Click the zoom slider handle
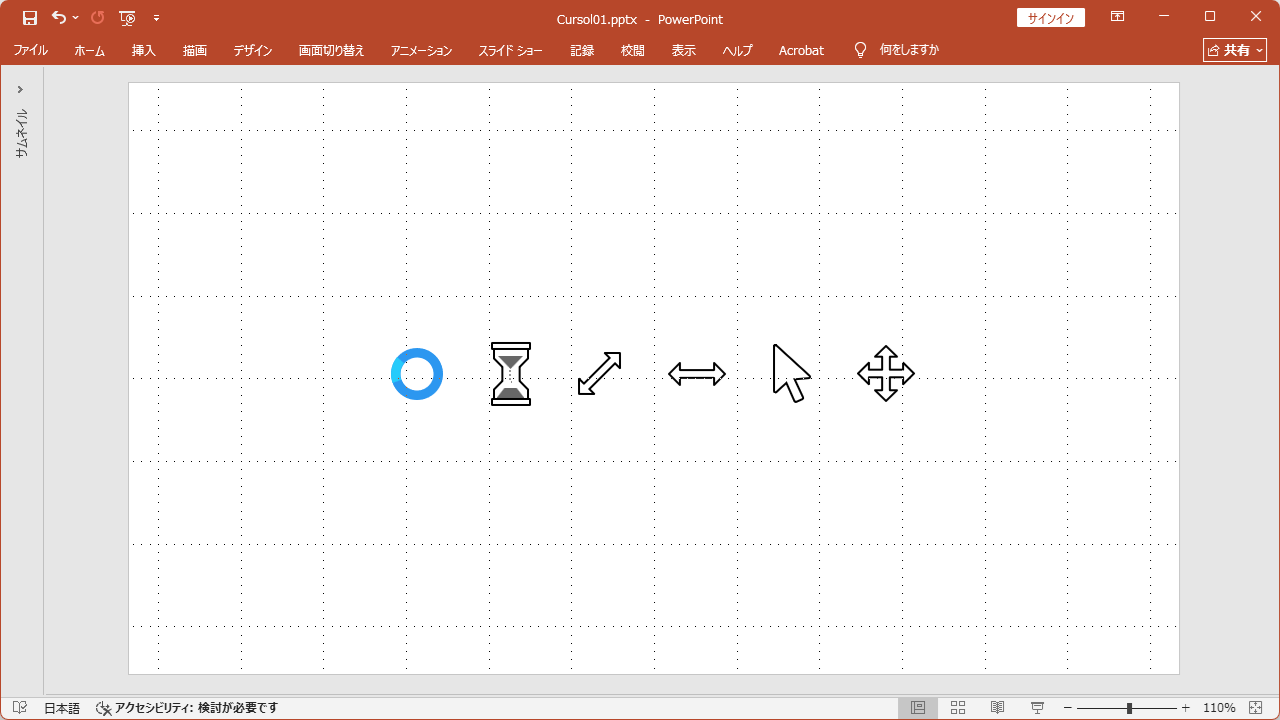This screenshot has width=1280, height=720. click(1129, 708)
